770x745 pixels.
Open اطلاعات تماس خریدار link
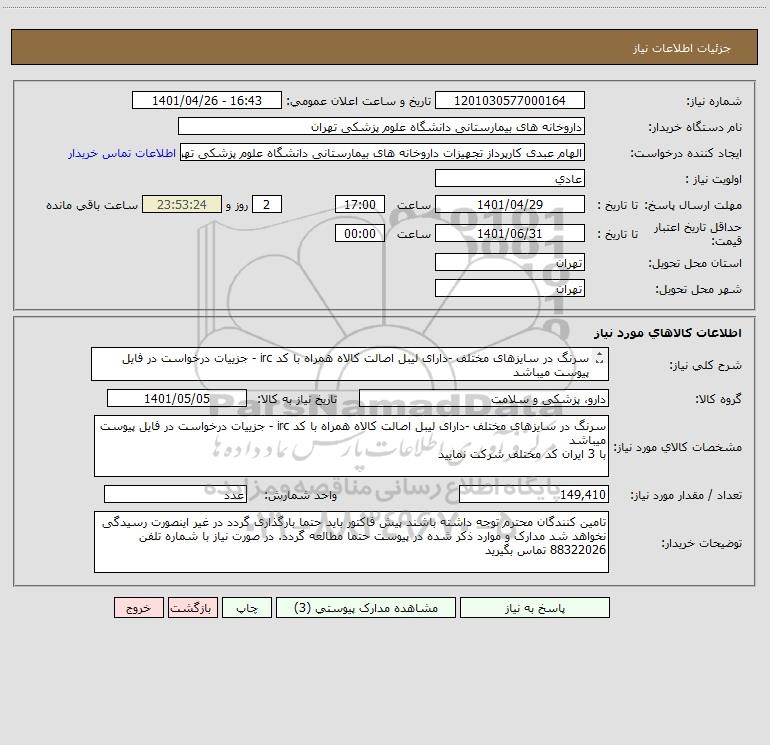[122, 153]
